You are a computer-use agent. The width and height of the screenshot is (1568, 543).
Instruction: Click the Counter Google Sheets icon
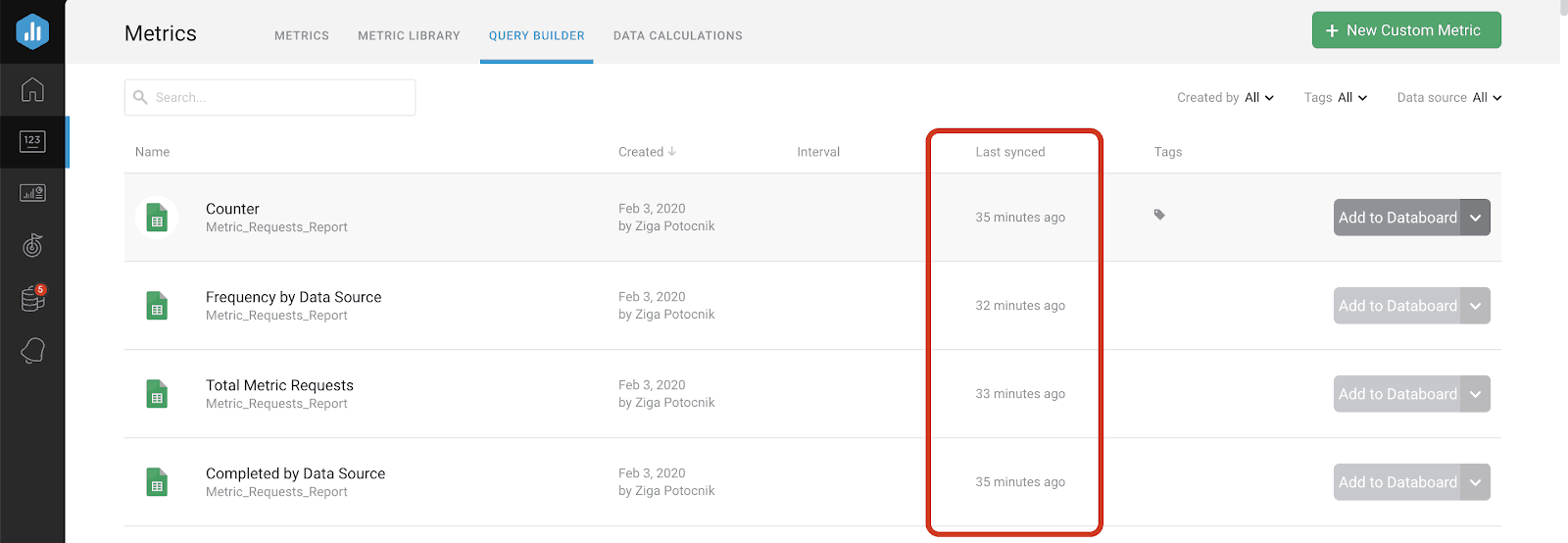[x=157, y=218]
